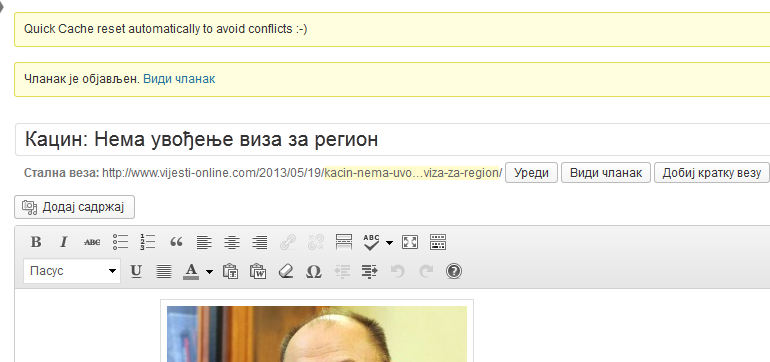Click the indent icon
Viewport: 770px width, 362px height.
pos(369,271)
